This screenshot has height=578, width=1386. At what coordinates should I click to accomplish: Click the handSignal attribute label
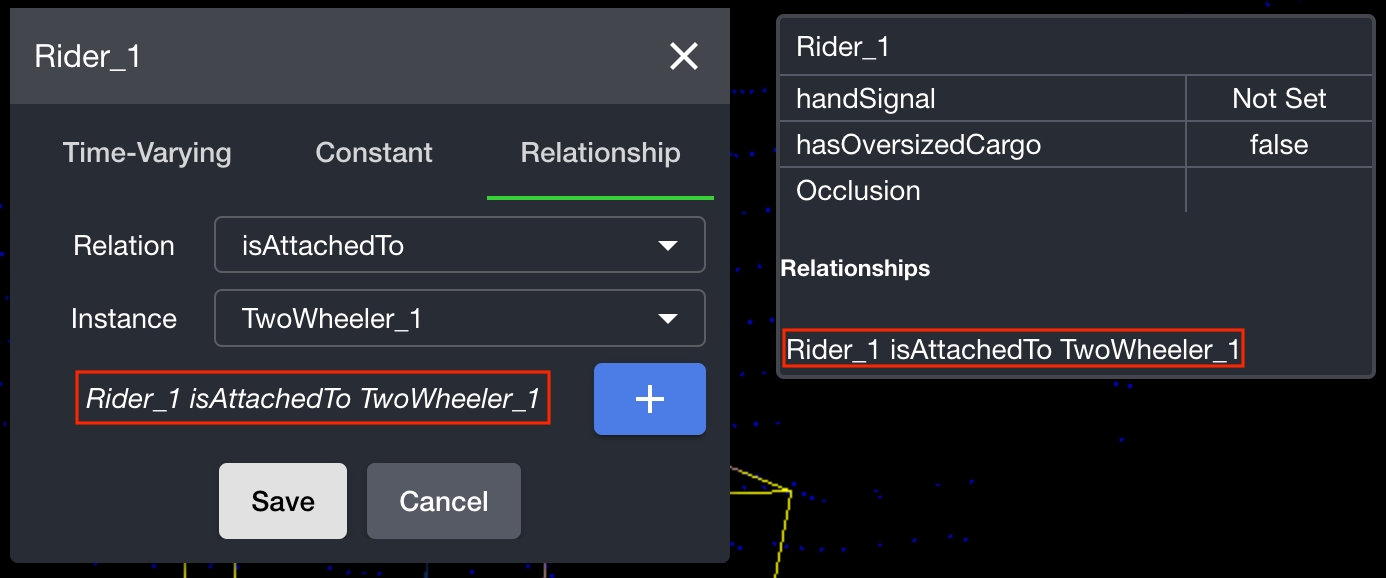[x=866, y=98]
